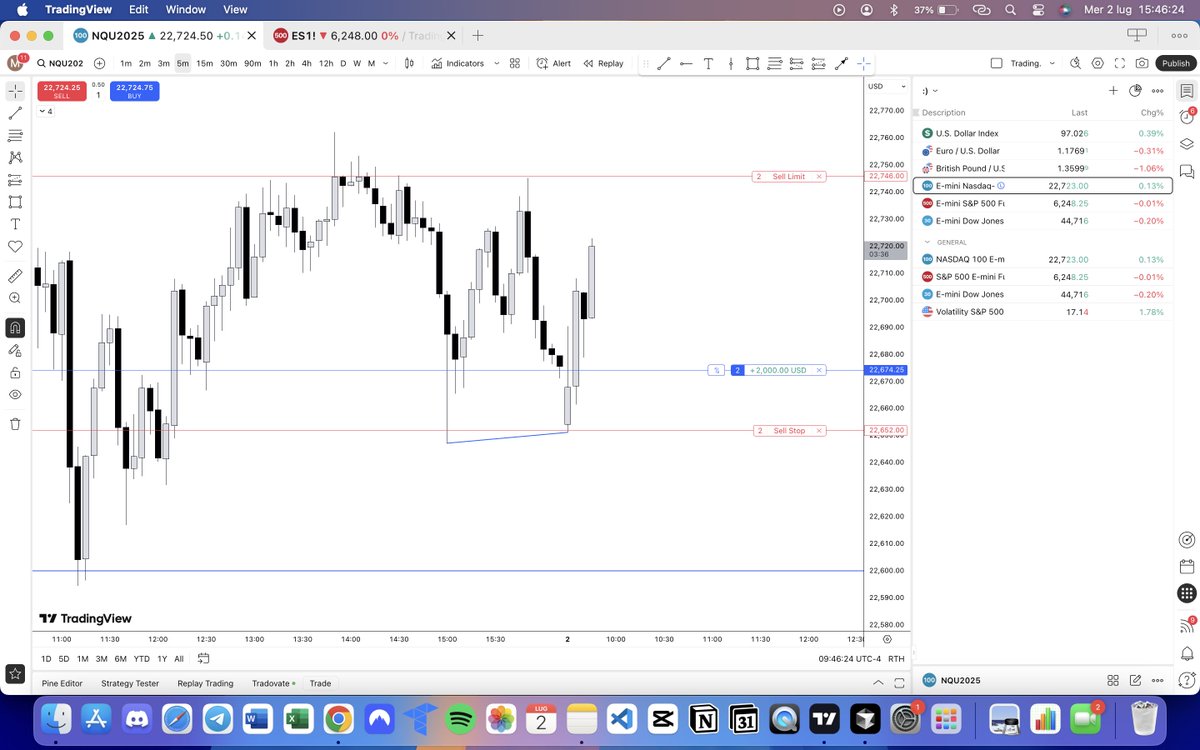Start bar Replay mode
Screen dimensions: 1200x750
pyautogui.click(x=604, y=63)
